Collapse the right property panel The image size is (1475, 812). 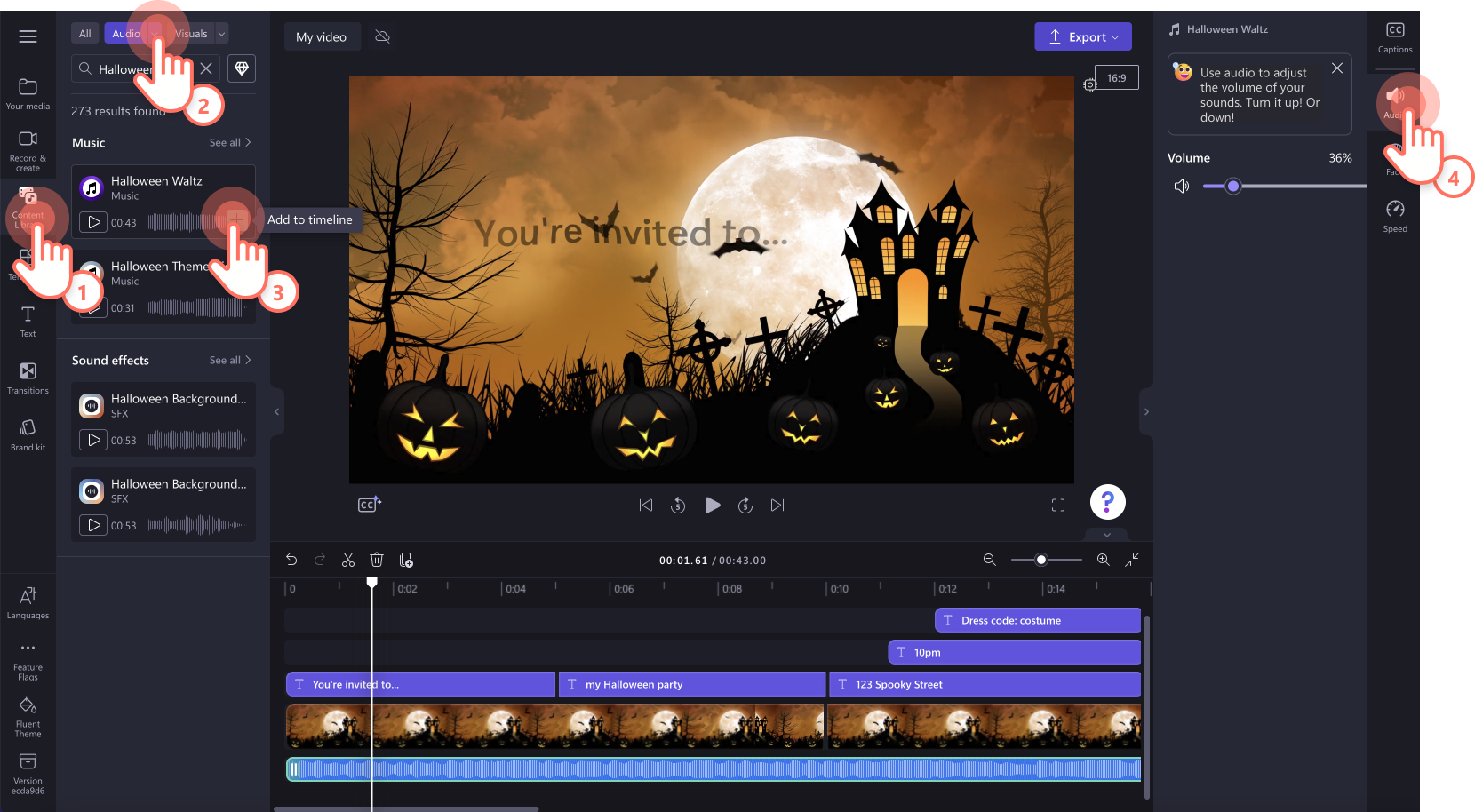pyautogui.click(x=1146, y=411)
